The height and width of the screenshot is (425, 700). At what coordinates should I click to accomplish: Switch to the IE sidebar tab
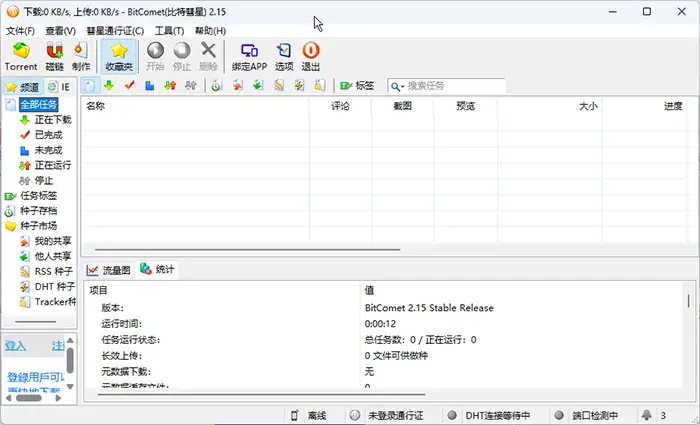pyautogui.click(x=60, y=87)
